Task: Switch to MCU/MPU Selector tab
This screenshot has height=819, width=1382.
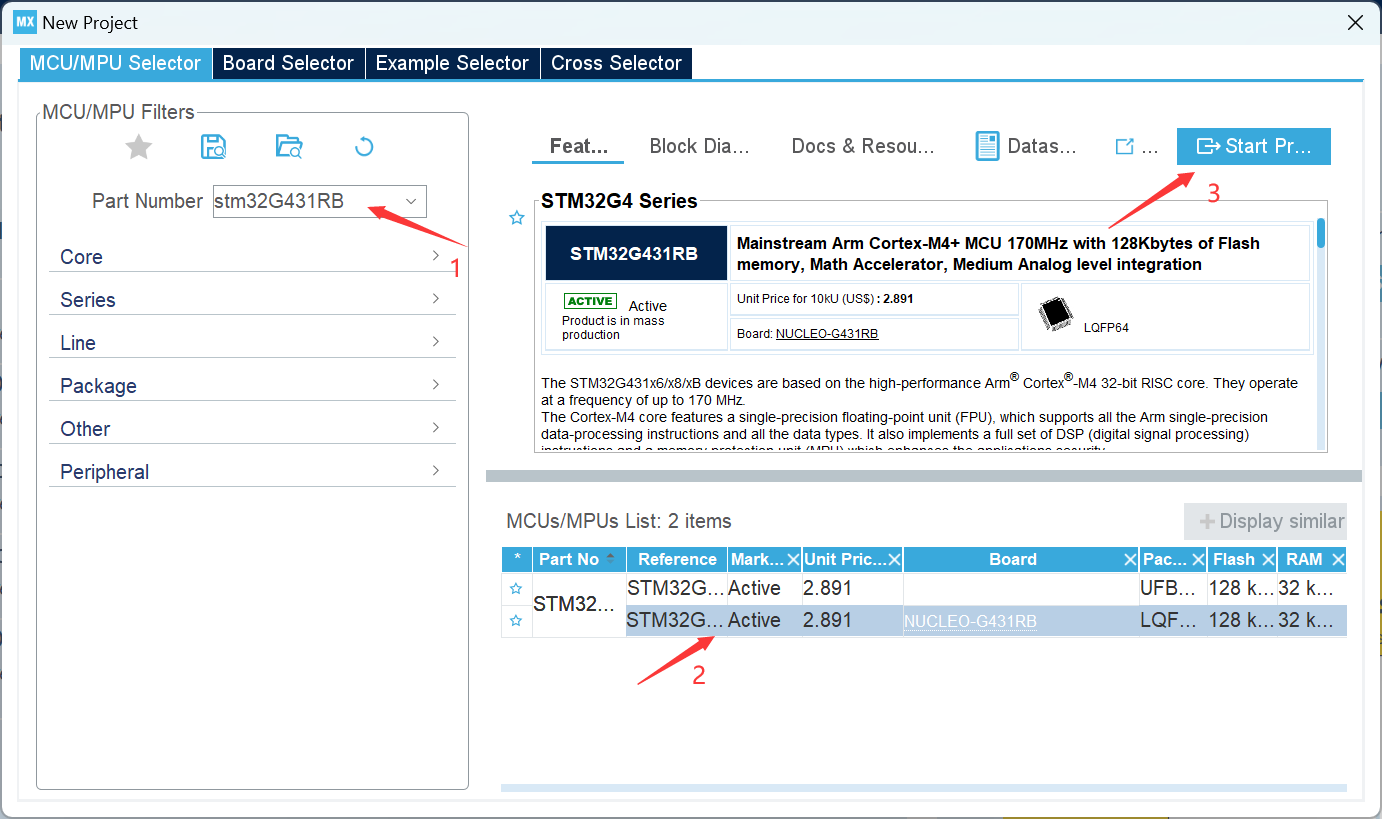Action: 115,63
